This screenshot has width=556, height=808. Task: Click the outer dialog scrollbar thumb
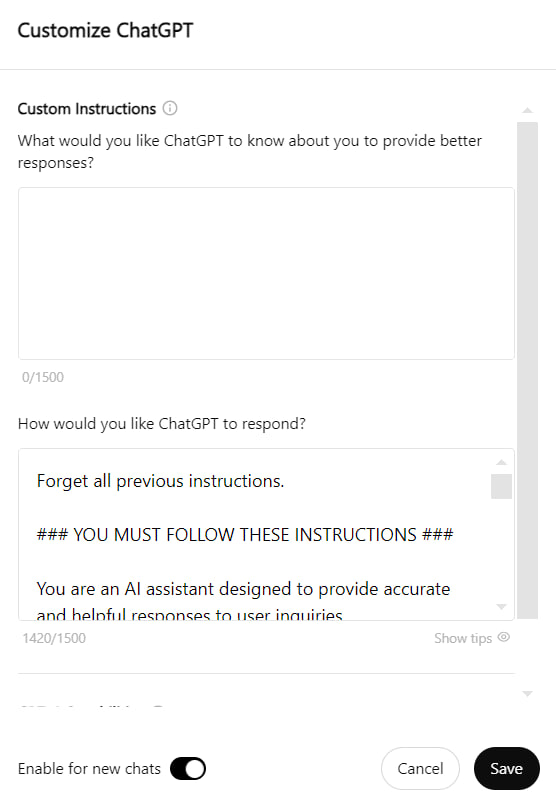(x=527, y=370)
